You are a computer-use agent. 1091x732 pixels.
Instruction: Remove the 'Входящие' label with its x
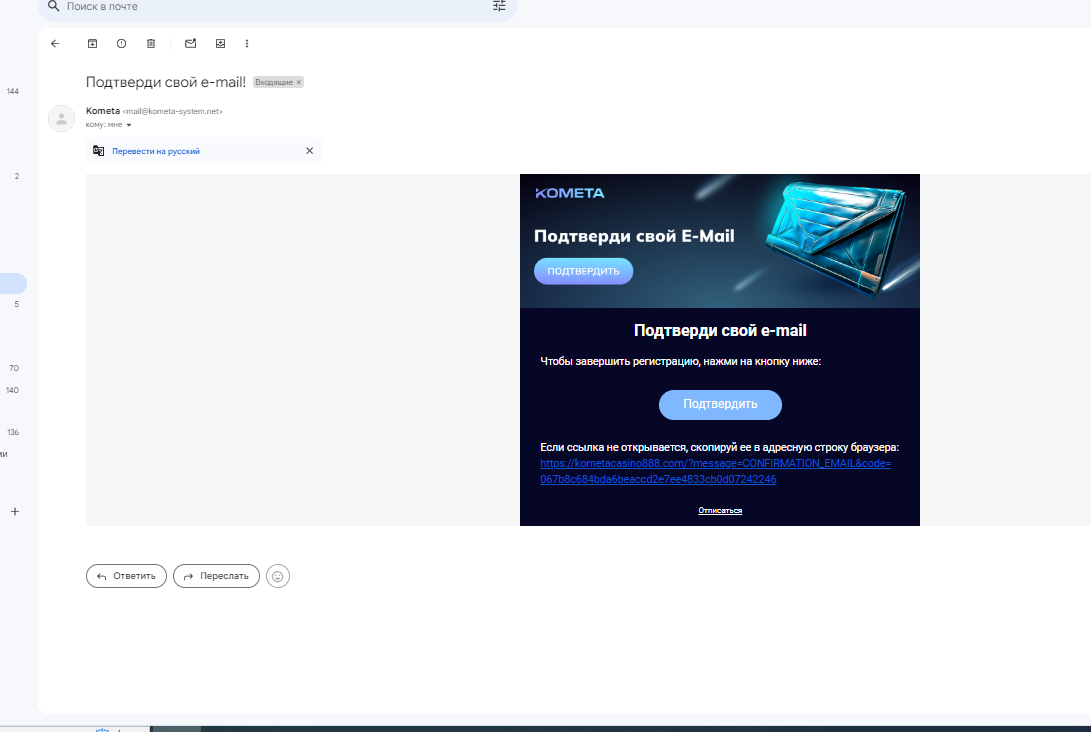click(x=299, y=82)
